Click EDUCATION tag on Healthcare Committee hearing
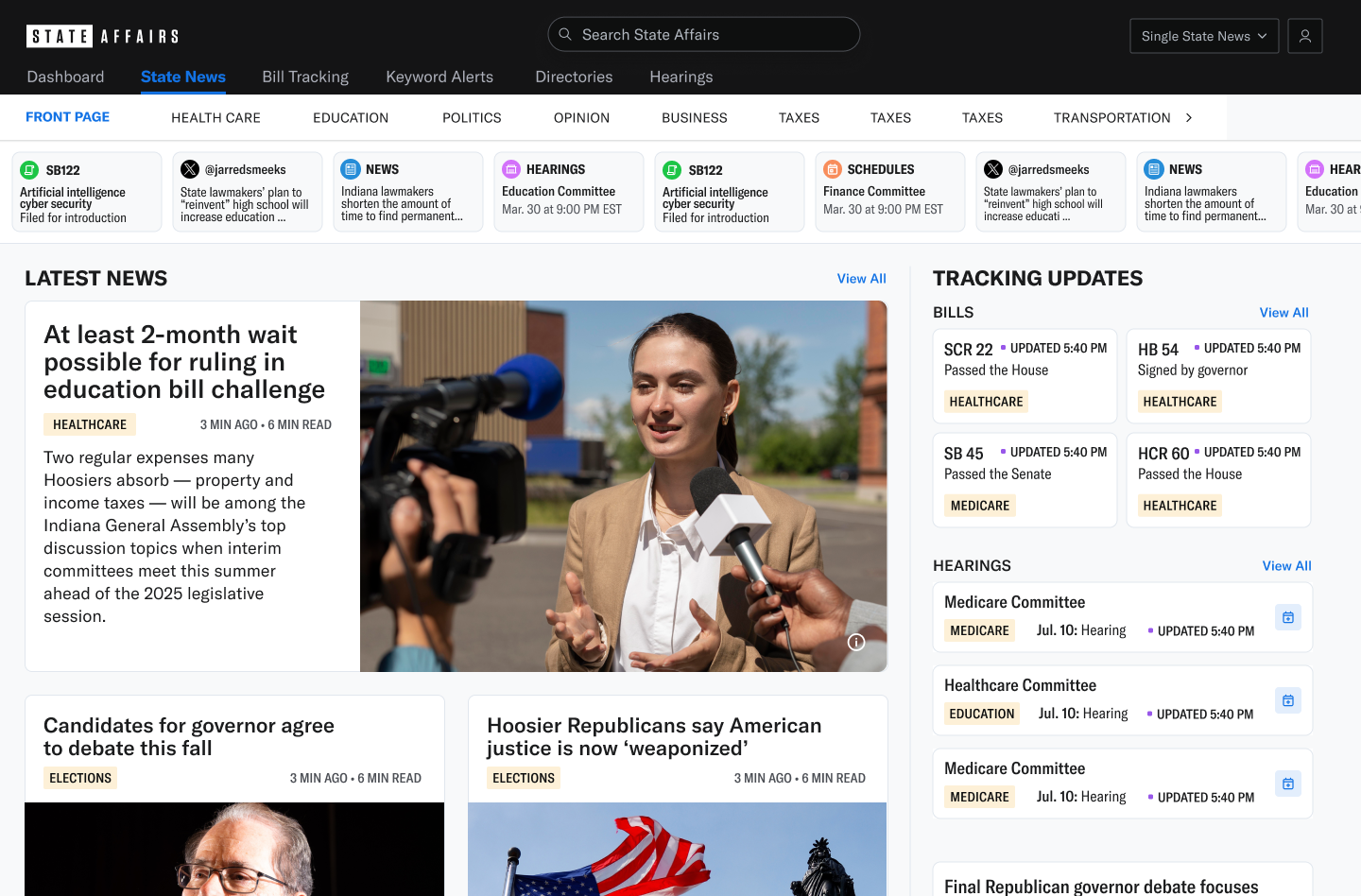This screenshot has height=896, width=1361. (982, 714)
